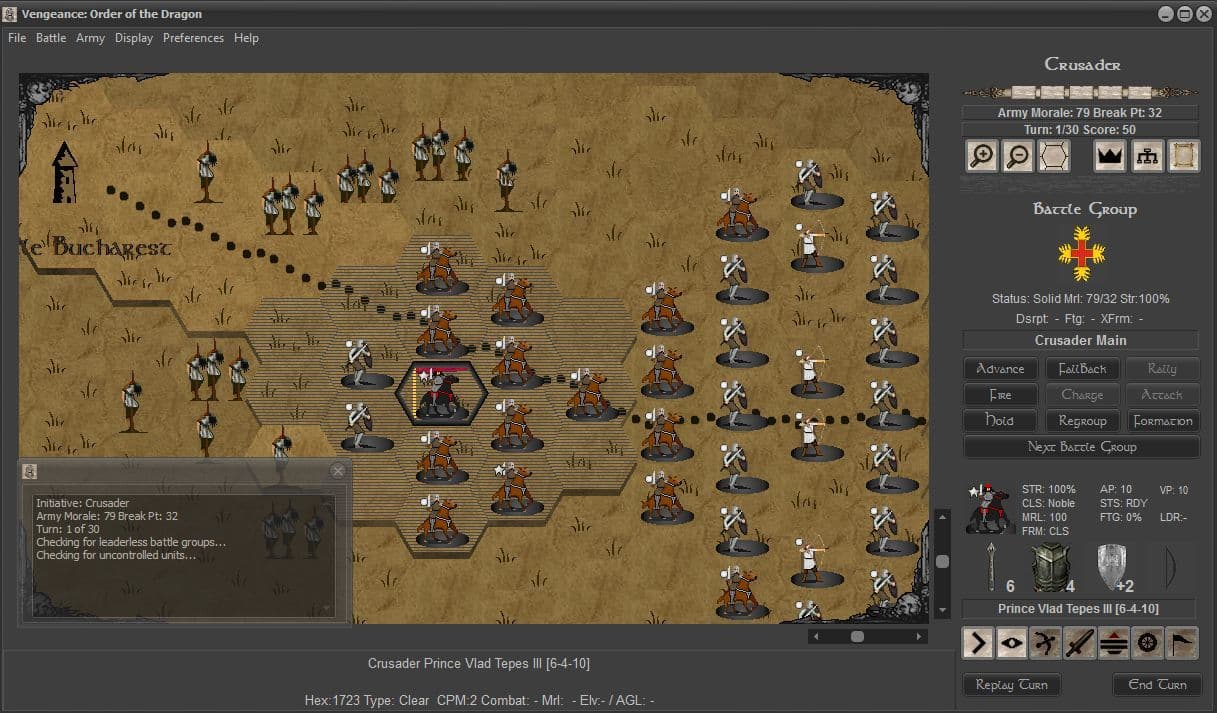Click the mounted knight unit portrait
1217x713 pixels.
(989, 509)
